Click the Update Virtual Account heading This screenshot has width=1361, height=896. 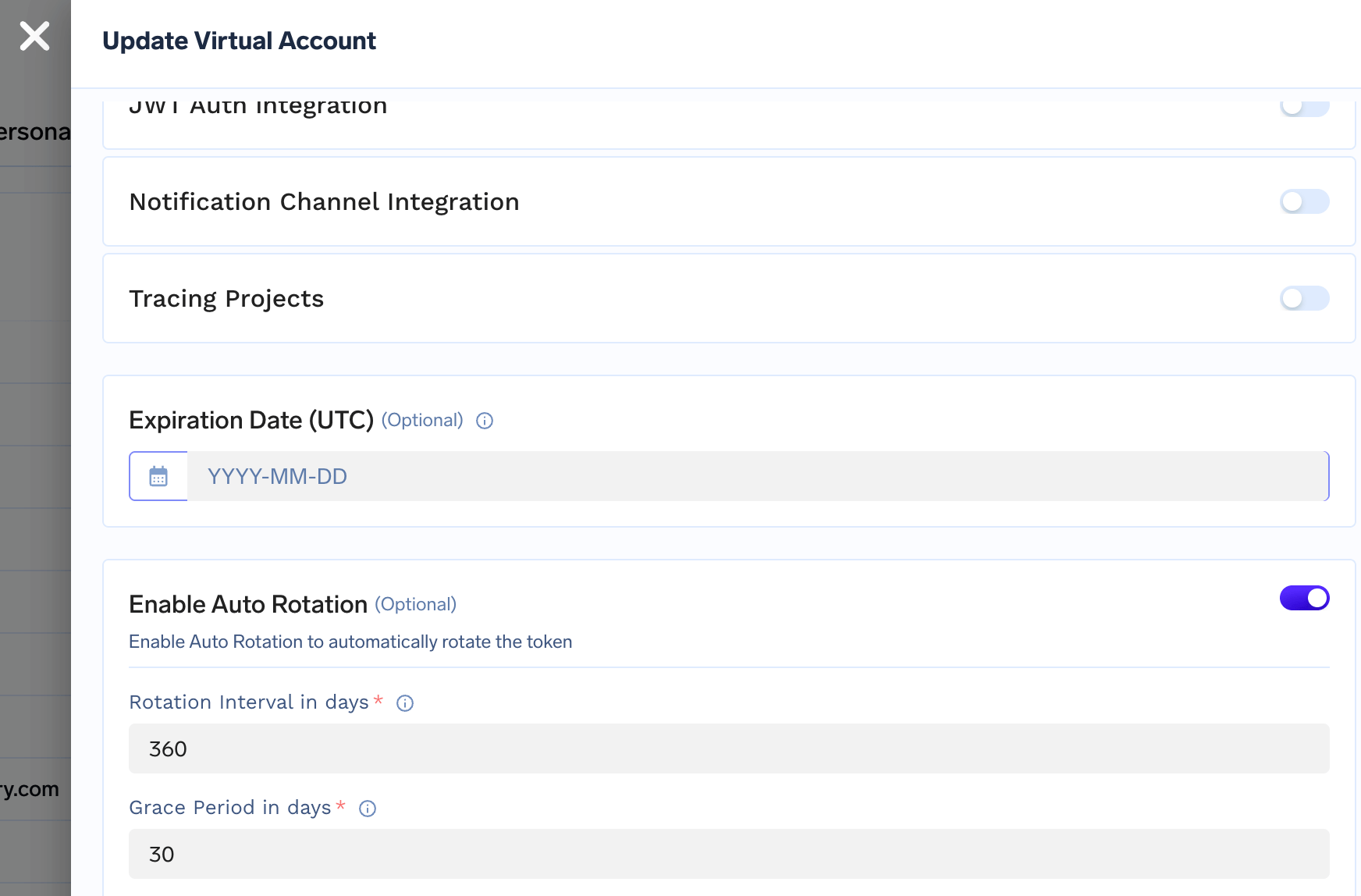coord(239,41)
